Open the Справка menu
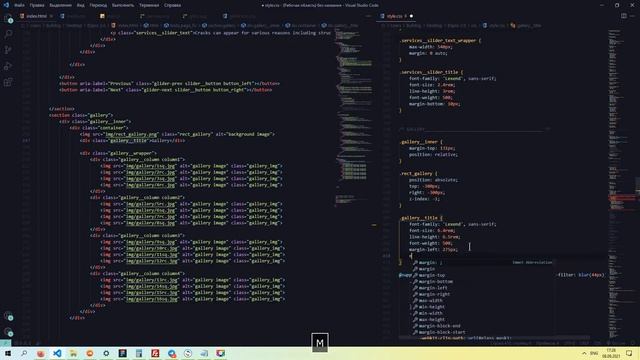The image size is (640, 360). coord(173,5)
